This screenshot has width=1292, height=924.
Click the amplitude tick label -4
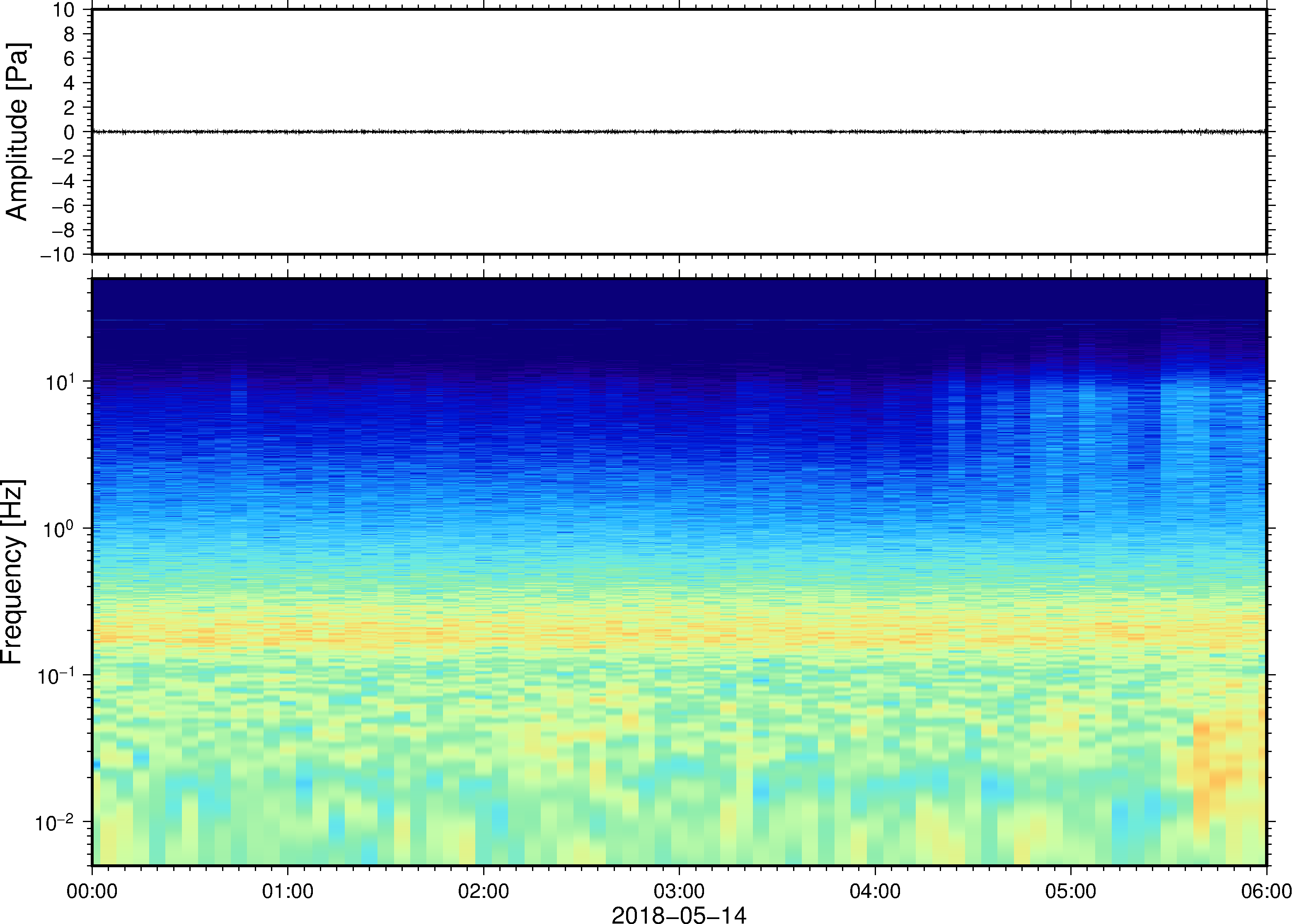tap(63, 181)
